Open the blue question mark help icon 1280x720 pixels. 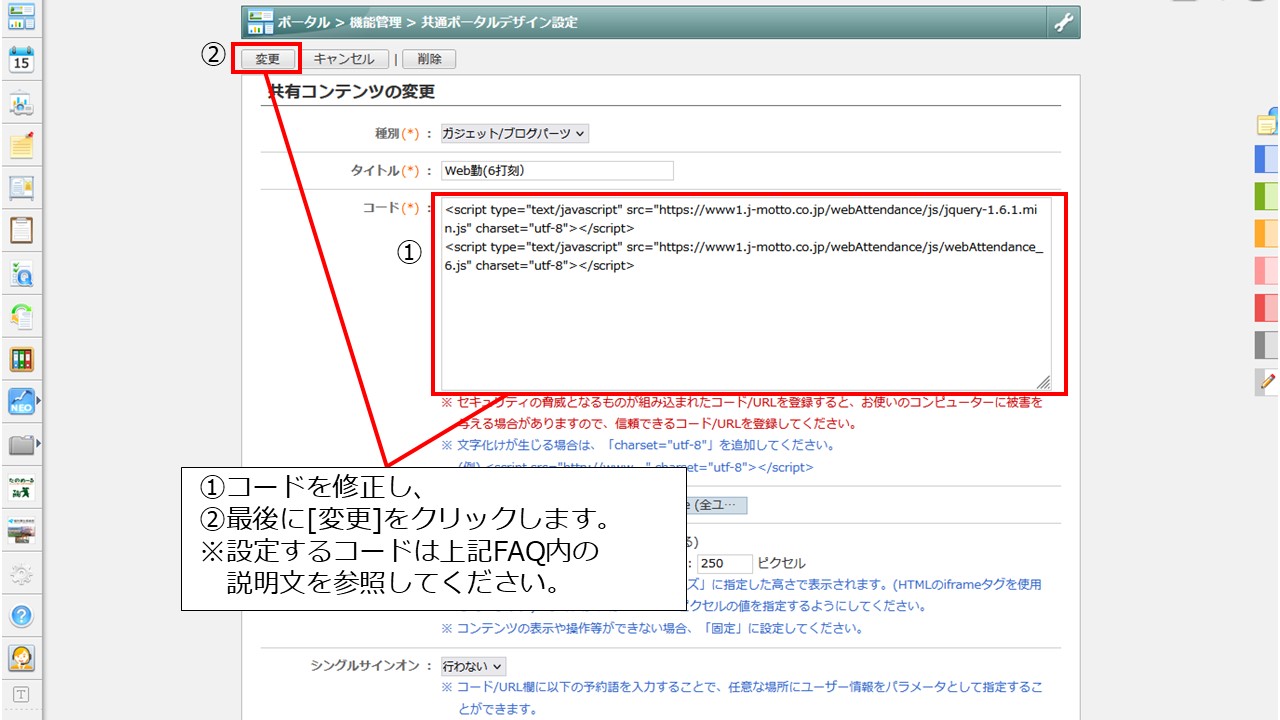21,615
